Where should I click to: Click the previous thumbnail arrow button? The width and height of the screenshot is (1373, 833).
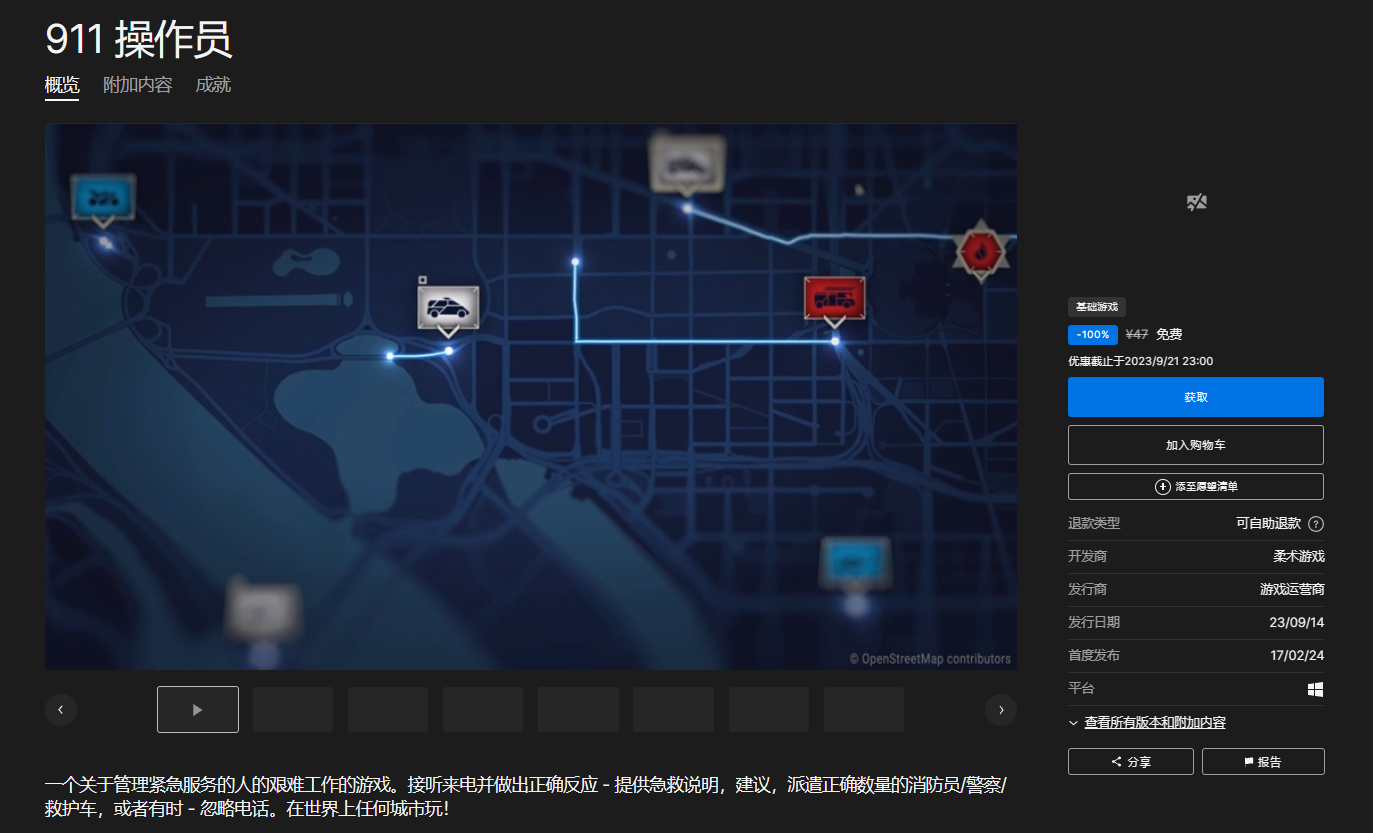[x=61, y=709]
